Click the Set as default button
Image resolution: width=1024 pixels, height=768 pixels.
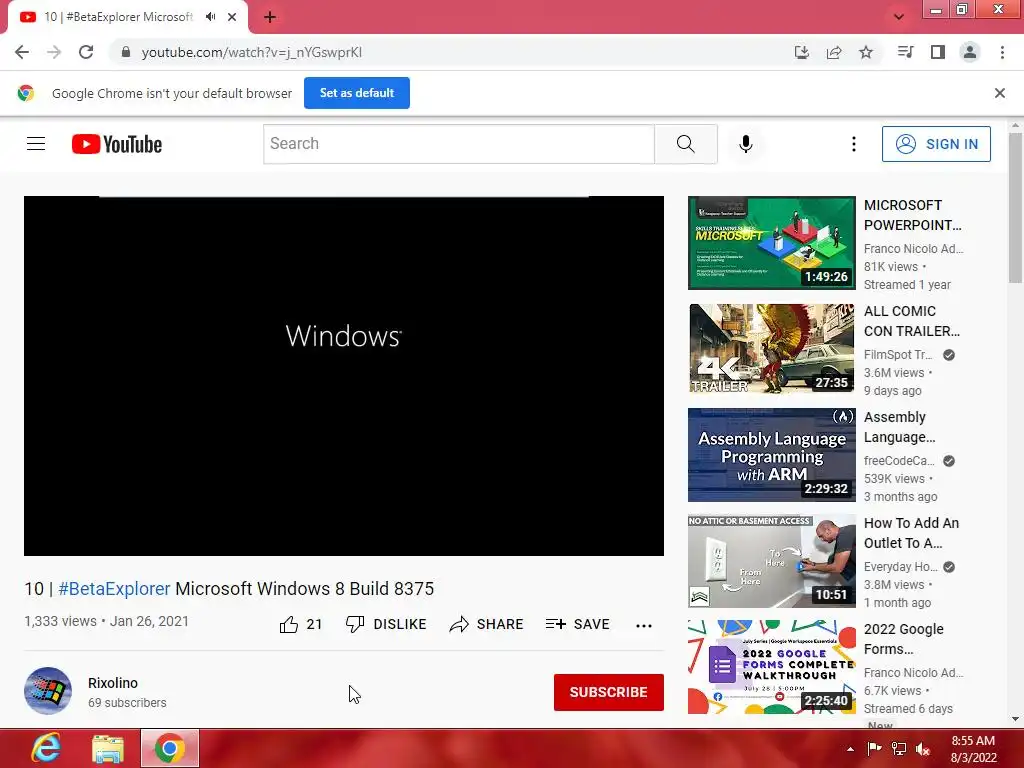click(x=357, y=93)
